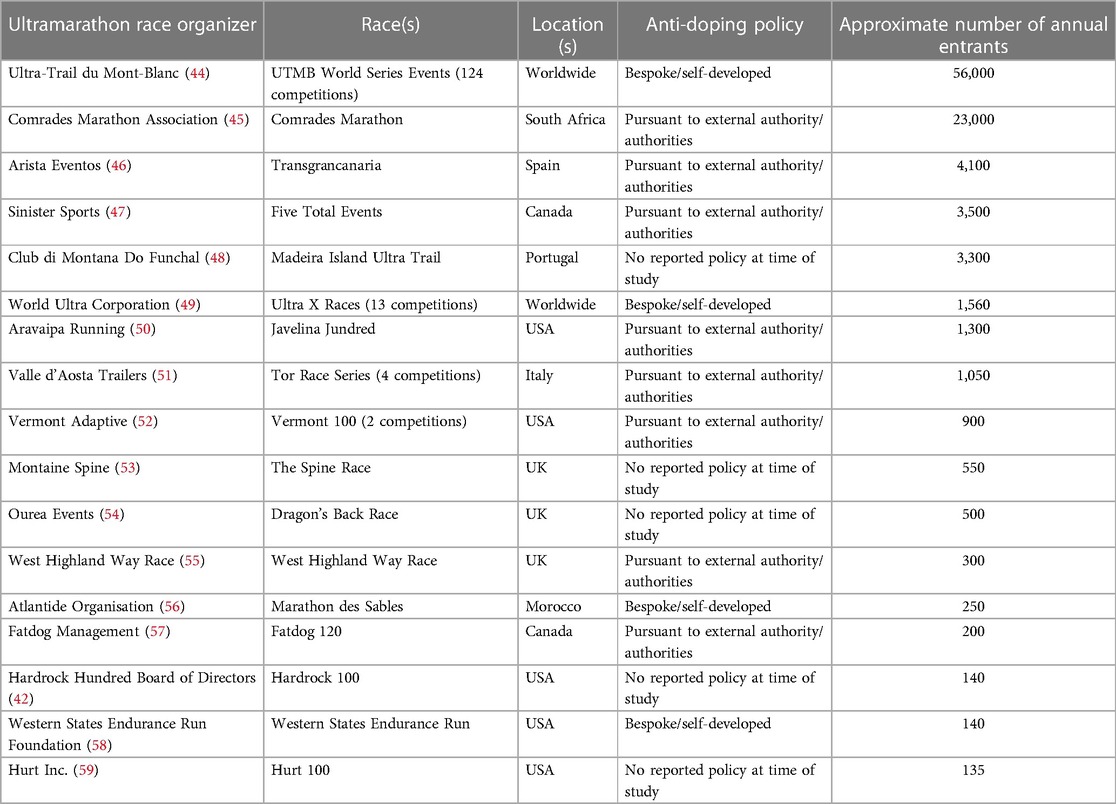Follow reference 49 for World Ultra Corporation
Image resolution: width=1116 pixels, height=804 pixels.
[188, 305]
